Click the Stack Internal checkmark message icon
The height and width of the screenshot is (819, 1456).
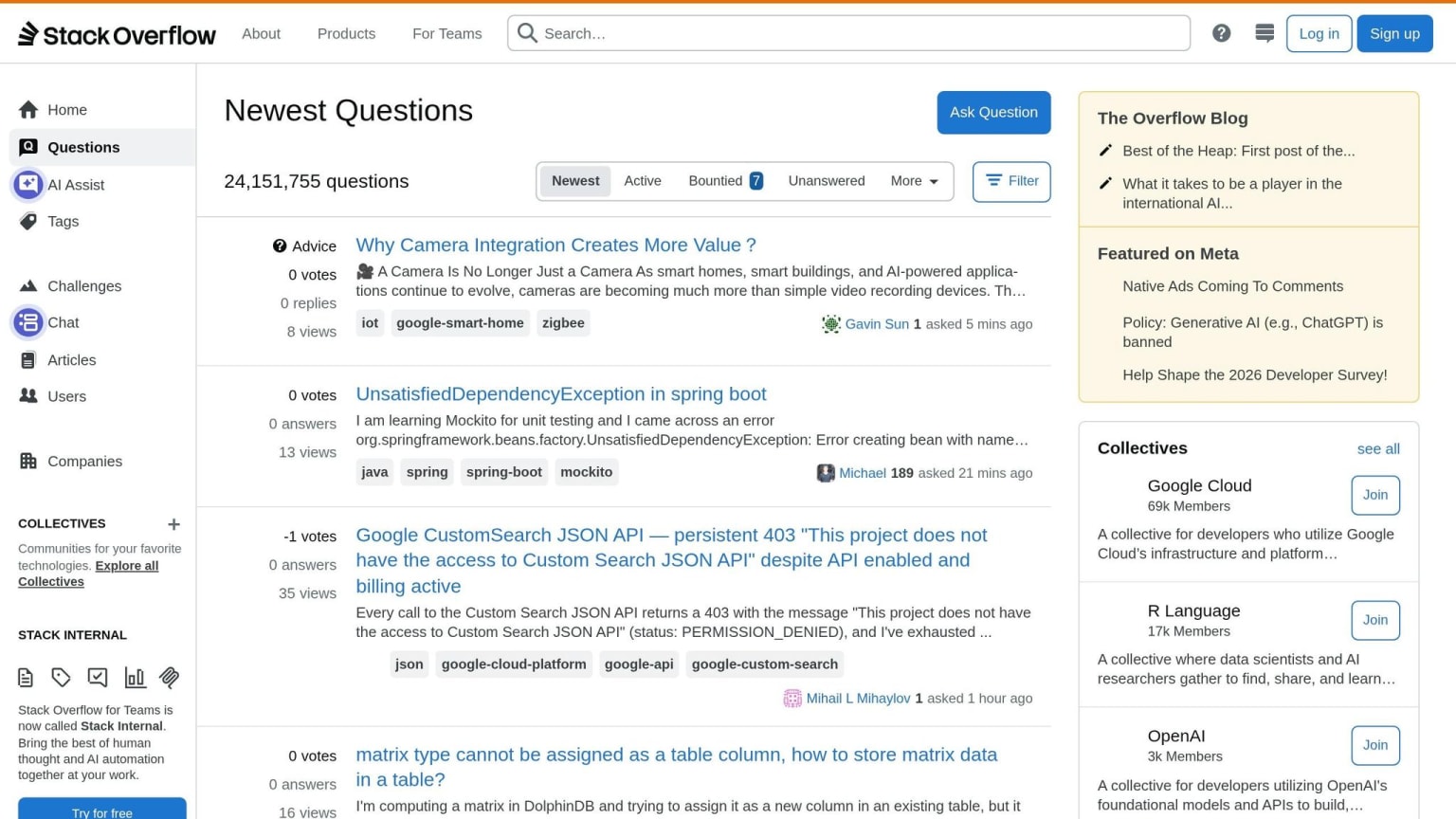[98, 677]
